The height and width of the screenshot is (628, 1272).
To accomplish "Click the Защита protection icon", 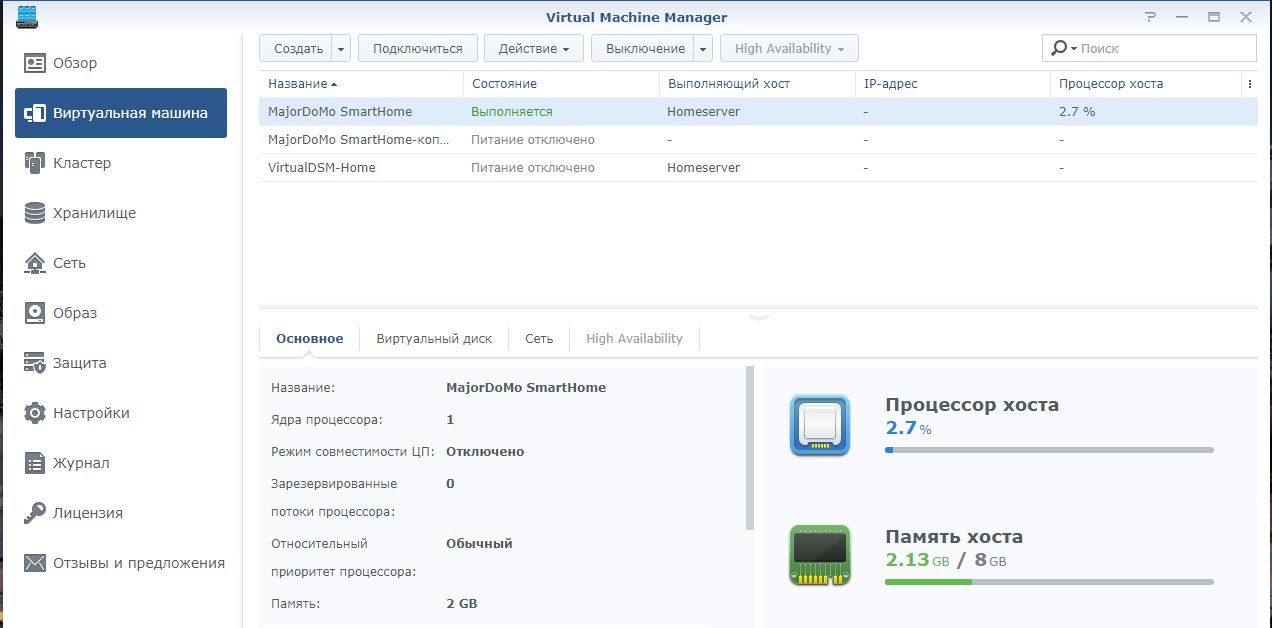I will 35,363.
